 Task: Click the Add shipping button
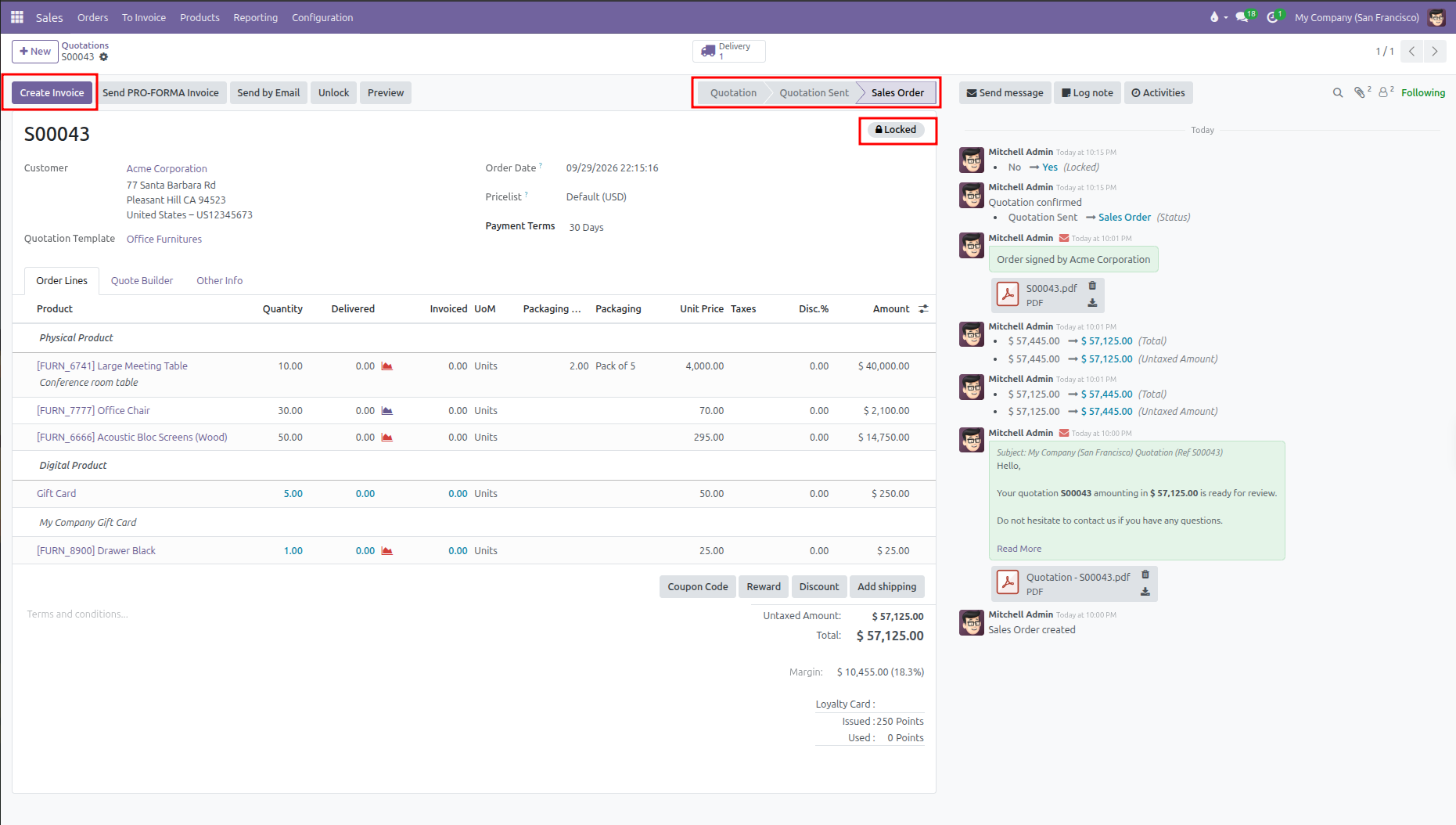[886, 587]
